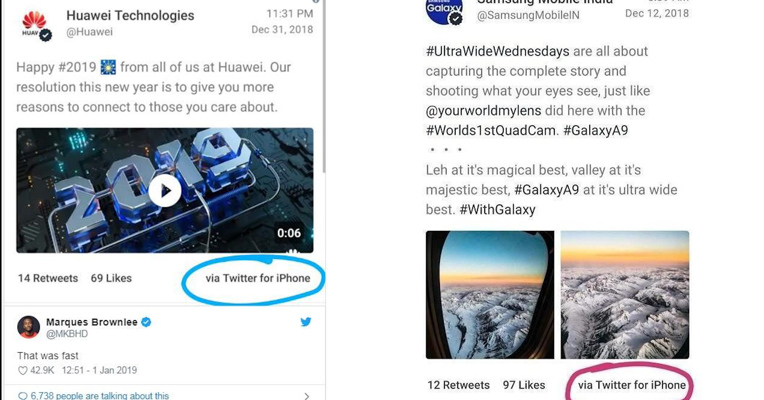This screenshot has height=400, width=764.
Task: Like the MKBHD tweet via heart icon
Action: pos(22,371)
